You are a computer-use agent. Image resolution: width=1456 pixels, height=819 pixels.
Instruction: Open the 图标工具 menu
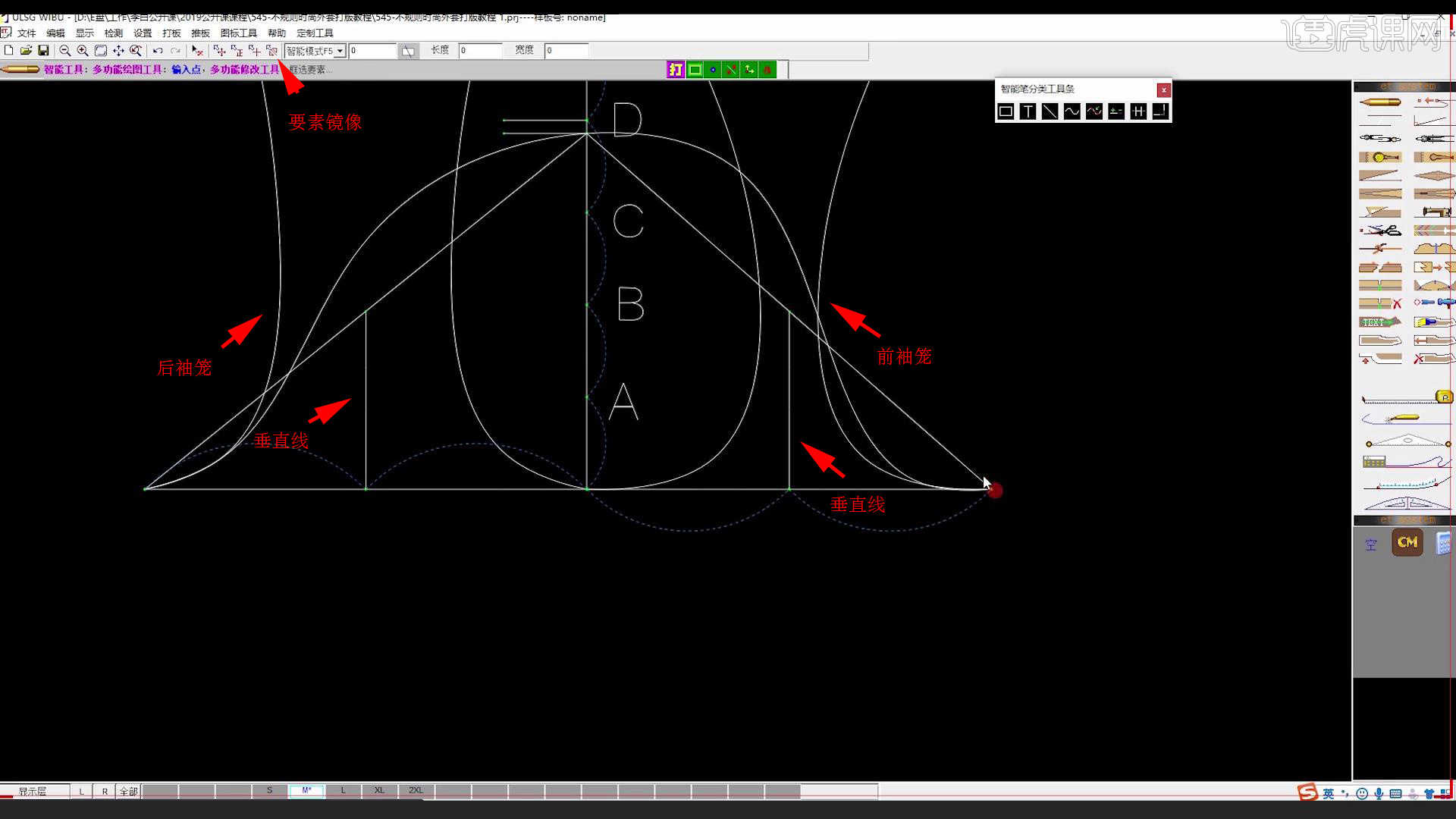point(238,33)
